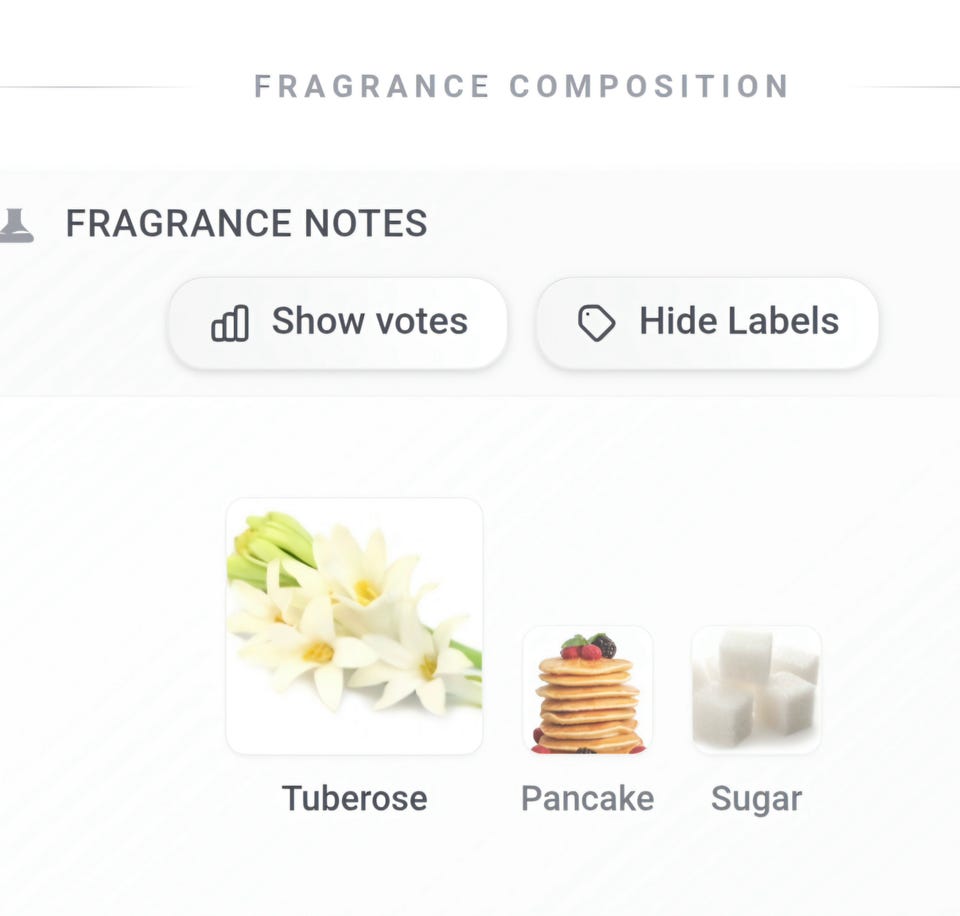Click the Pancake label
This screenshot has height=916, width=960.
[x=588, y=798]
